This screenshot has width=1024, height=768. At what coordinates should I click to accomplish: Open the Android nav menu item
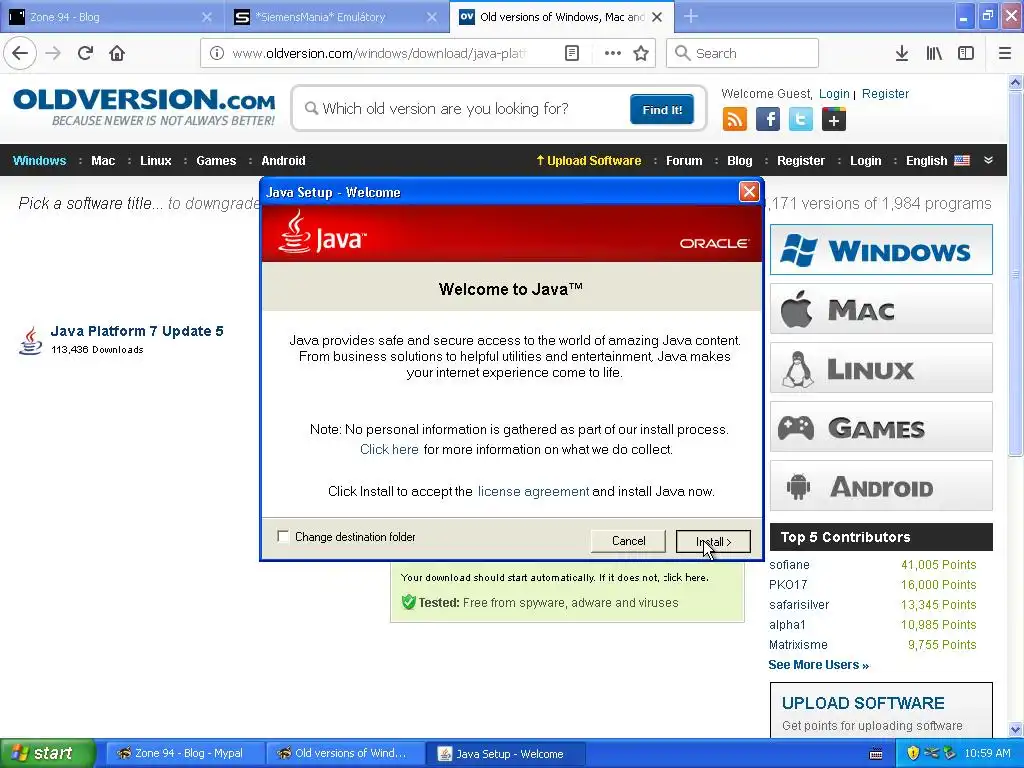[x=283, y=161]
